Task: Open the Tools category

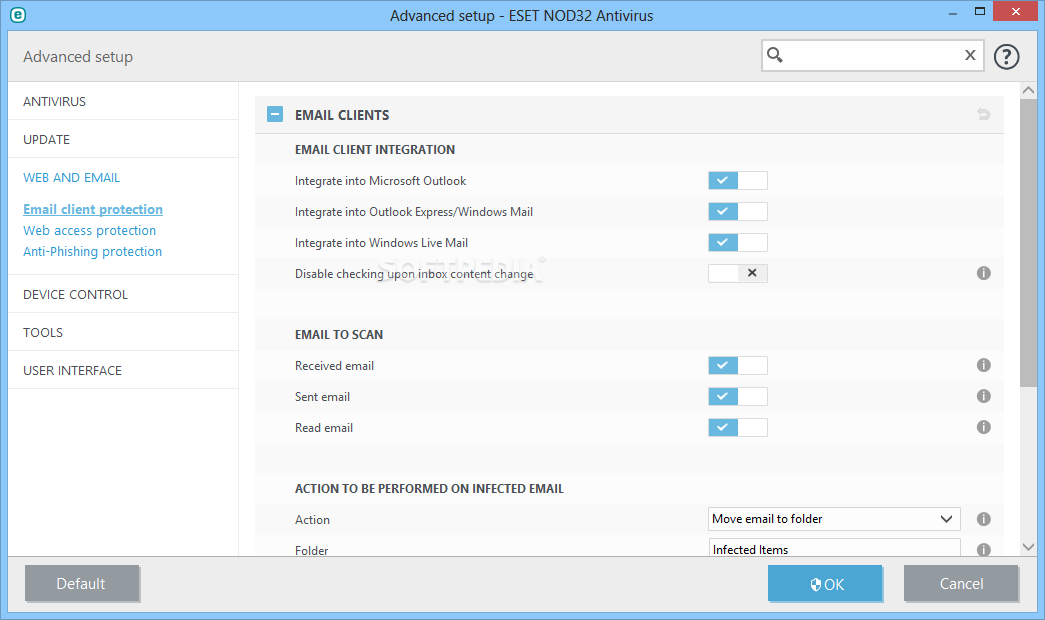Action: [x=123, y=332]
